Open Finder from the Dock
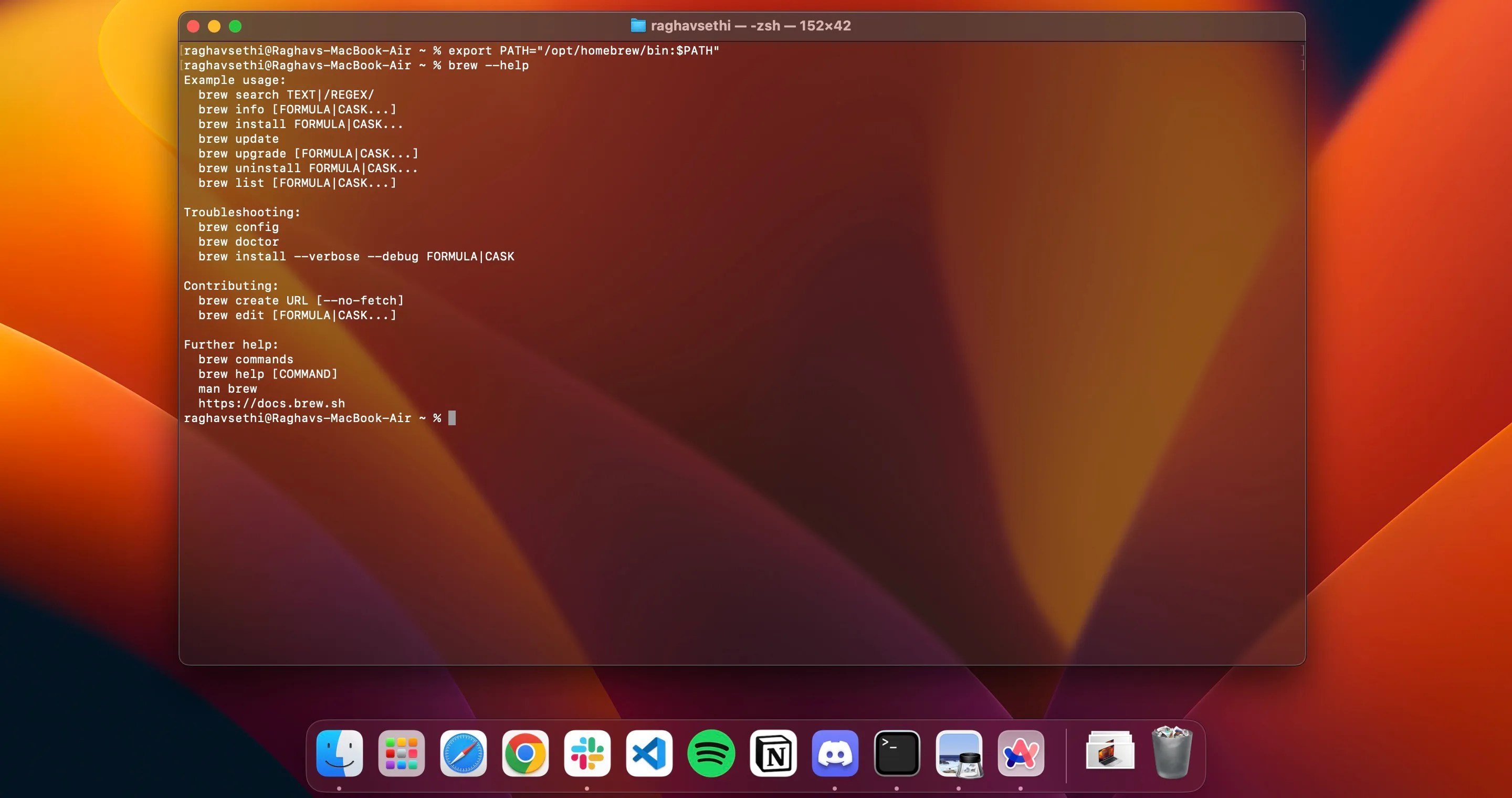The width and height of the screenshot is (1512, 798). (x=340, y=754)
